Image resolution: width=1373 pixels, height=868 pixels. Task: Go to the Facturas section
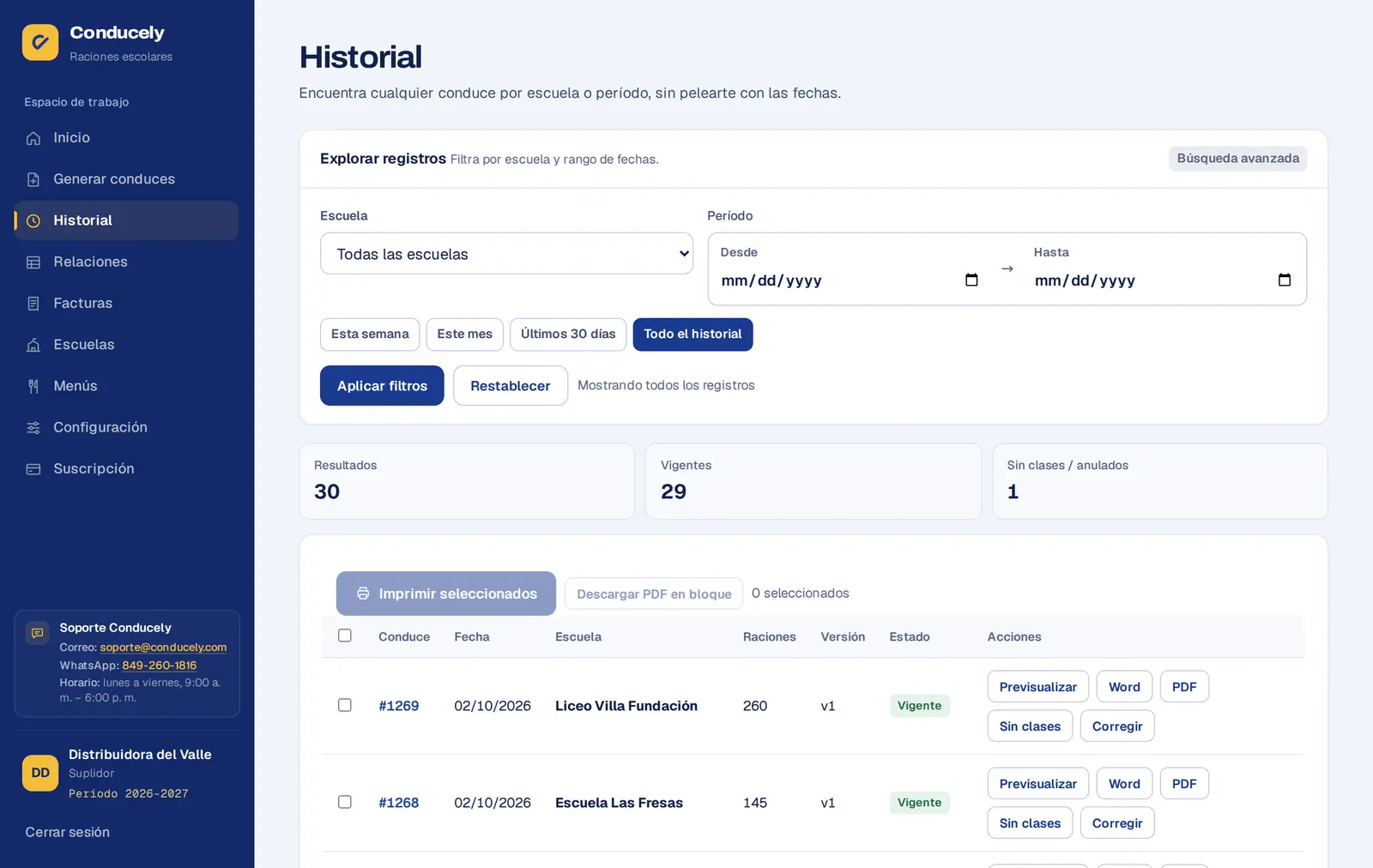click(126, 303)
